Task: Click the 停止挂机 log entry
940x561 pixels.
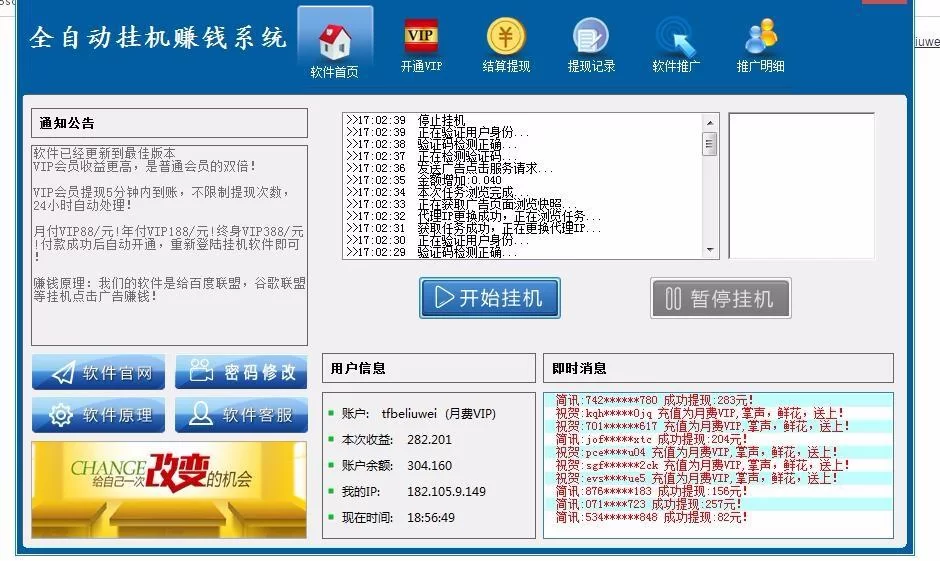Action: click(440, 121)
